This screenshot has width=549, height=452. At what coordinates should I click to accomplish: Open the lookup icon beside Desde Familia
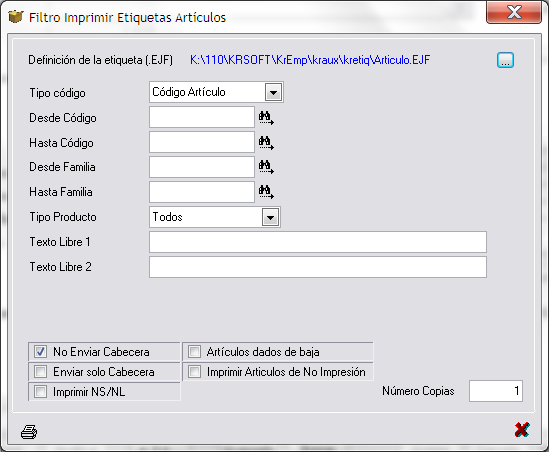(x=266, y=167)
